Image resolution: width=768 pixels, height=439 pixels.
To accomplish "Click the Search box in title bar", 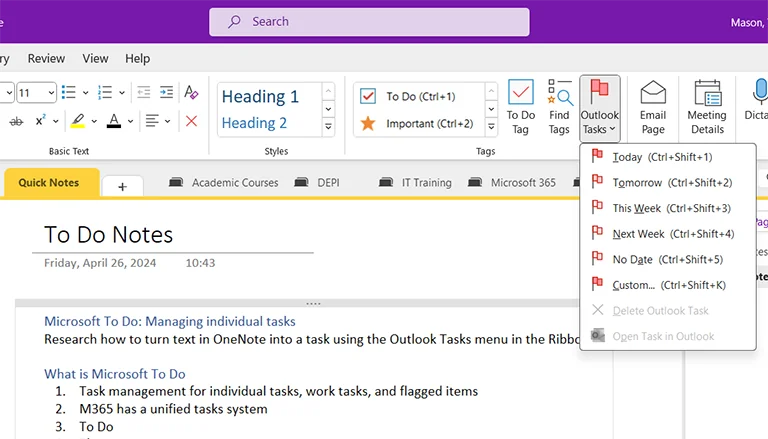I will point(369,22).
